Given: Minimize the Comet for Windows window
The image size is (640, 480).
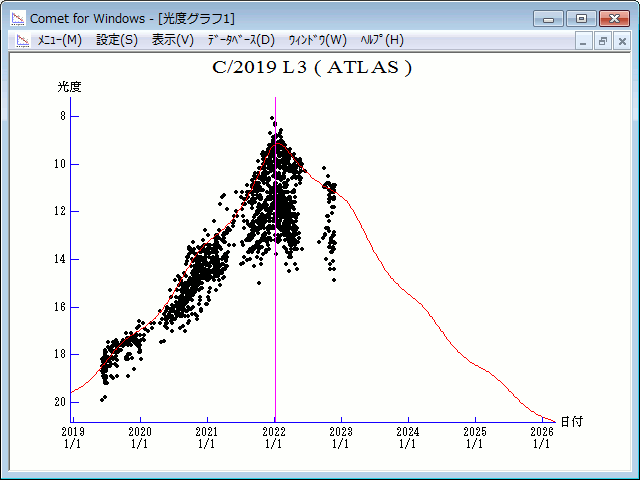Looking at the screenshot, I should tap(548, 19).
